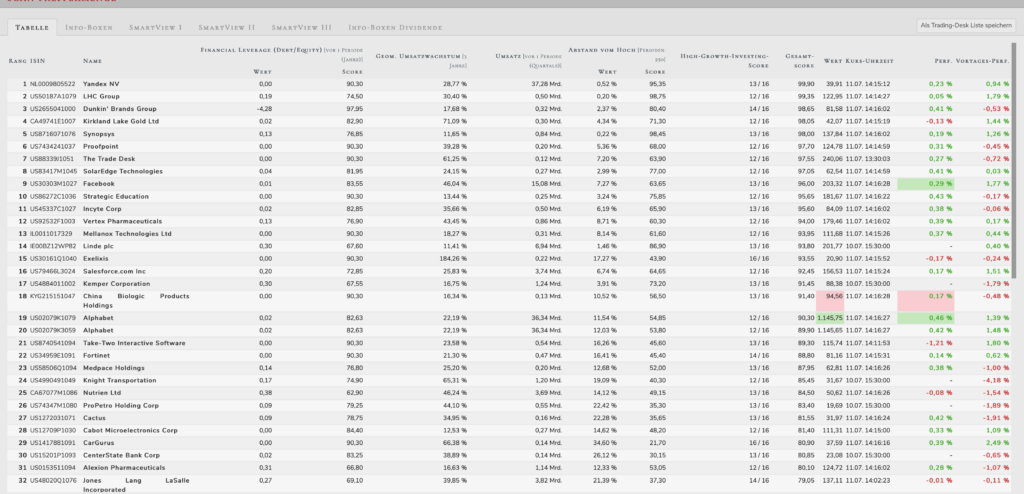Open the Info-Boxen Dividende tab
This screenshot has width=1024, height=494.
click(x=395, y=27)
